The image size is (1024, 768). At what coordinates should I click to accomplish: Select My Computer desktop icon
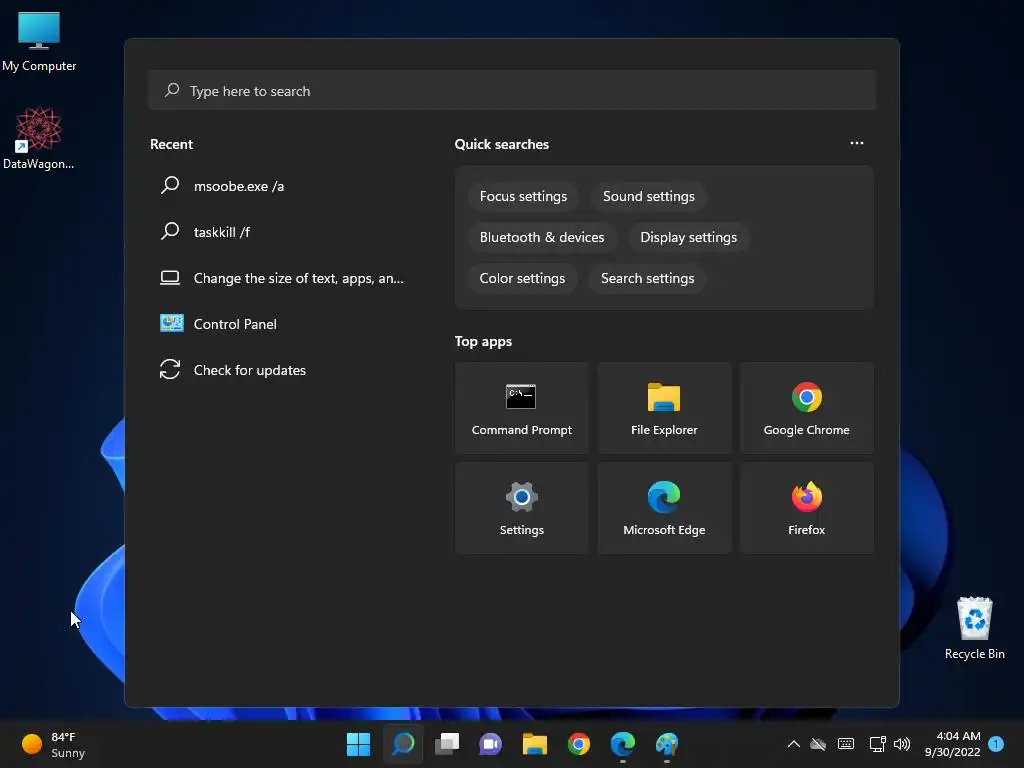pyautogui.click(x=39, y=40)
